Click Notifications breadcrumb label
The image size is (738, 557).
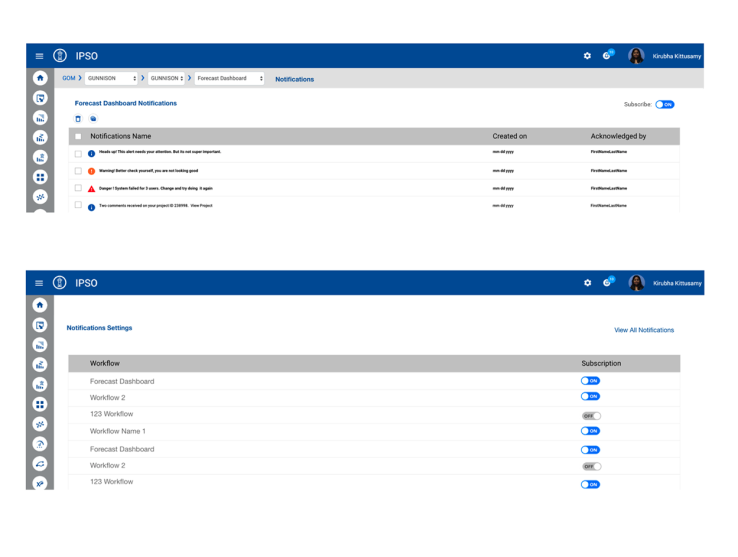tap(295, 79)
